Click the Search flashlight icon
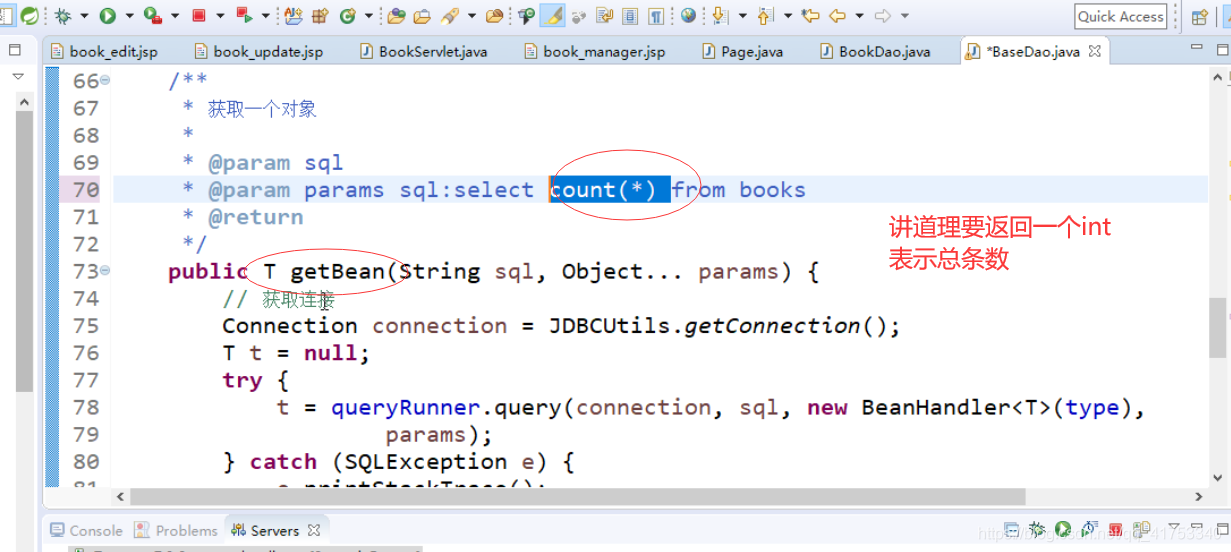Screen dimensions: 1231x552 point(450,16)
